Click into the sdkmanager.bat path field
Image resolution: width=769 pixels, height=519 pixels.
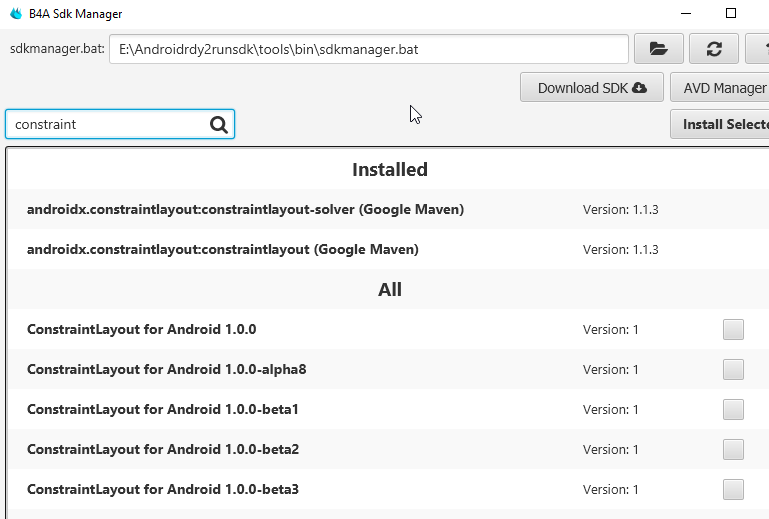[368, 48]
